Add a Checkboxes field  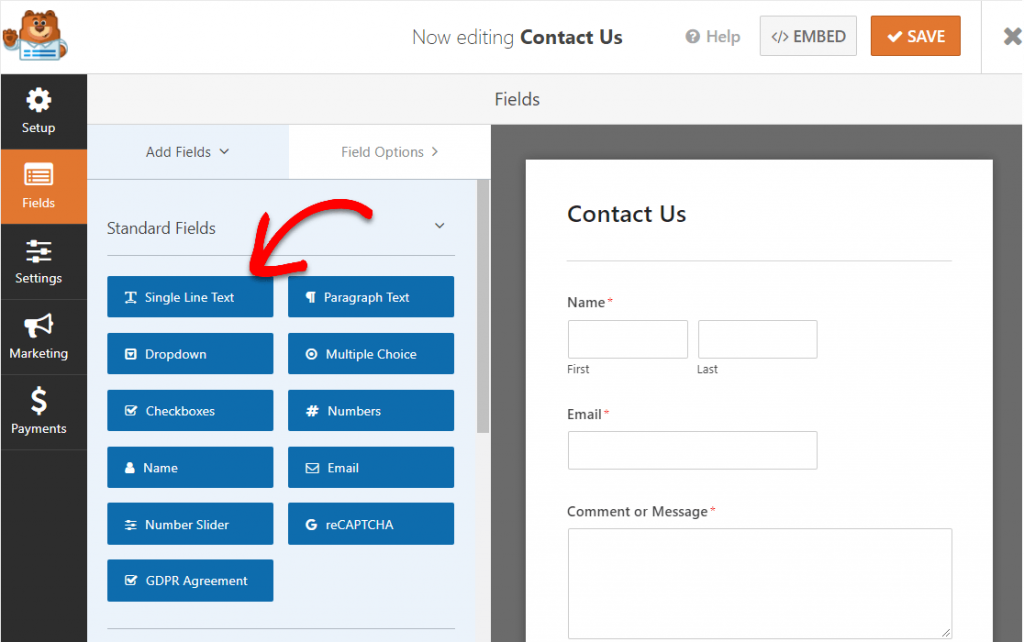[x=190, y=411]
